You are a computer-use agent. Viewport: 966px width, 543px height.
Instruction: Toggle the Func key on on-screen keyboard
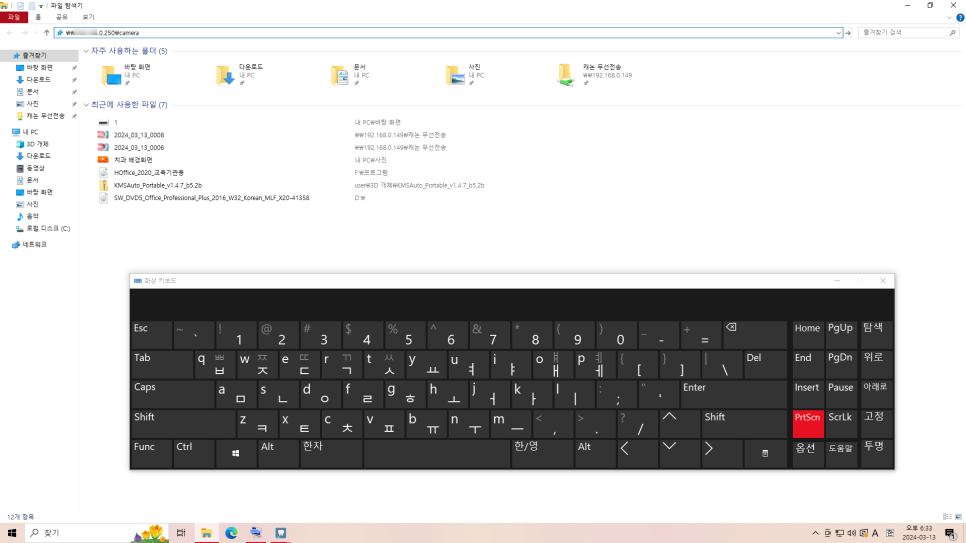coord(152,454)
